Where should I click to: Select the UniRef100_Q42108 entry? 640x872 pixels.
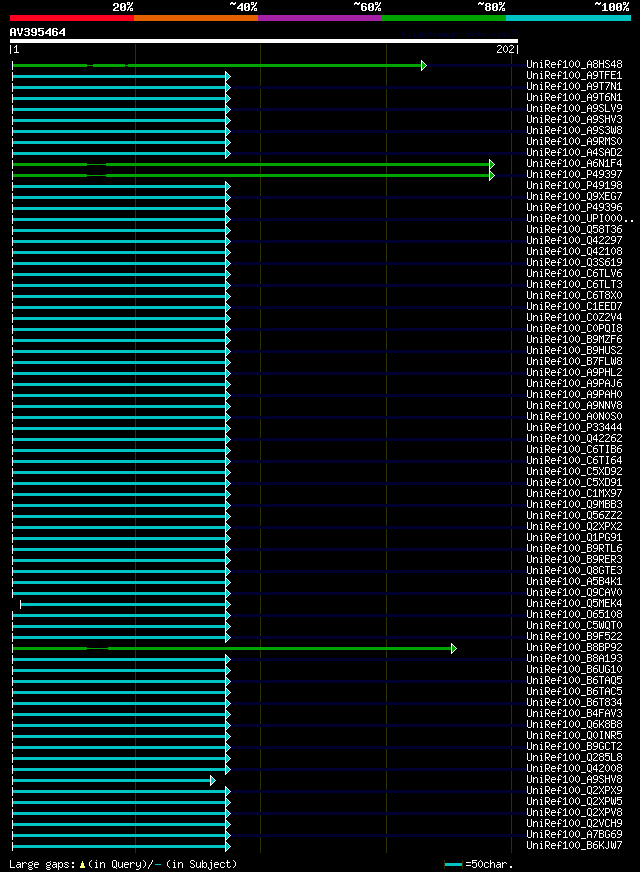(x=574, y=251)
